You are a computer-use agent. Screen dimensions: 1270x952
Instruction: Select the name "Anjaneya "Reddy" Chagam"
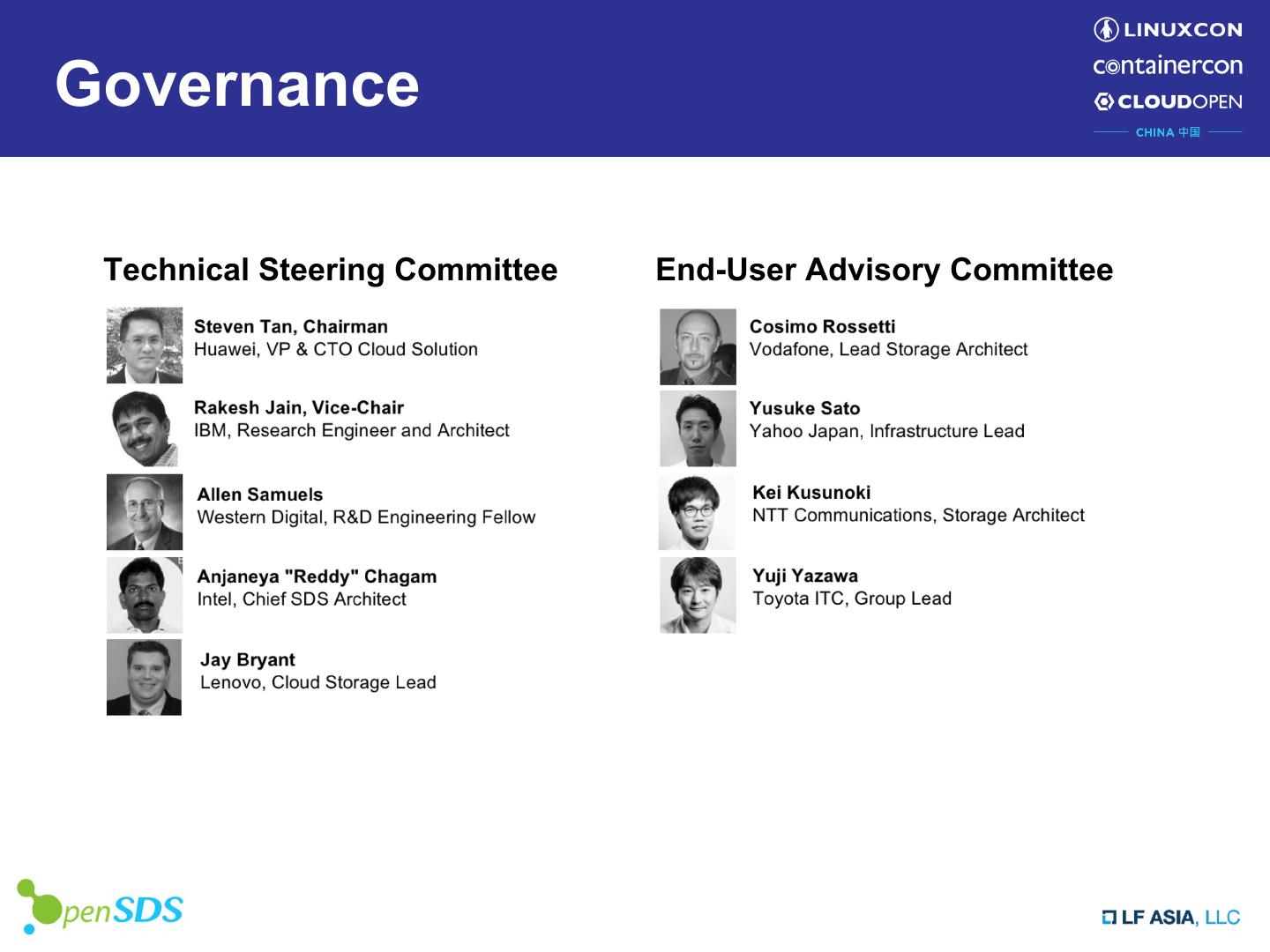click(317, 576)
